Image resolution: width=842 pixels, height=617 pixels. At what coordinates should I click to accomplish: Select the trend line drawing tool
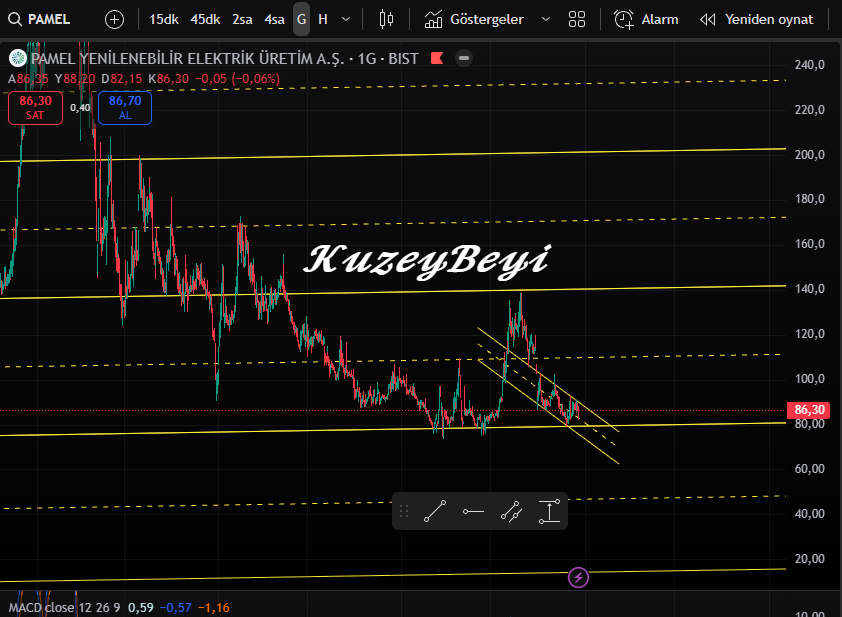435,511
